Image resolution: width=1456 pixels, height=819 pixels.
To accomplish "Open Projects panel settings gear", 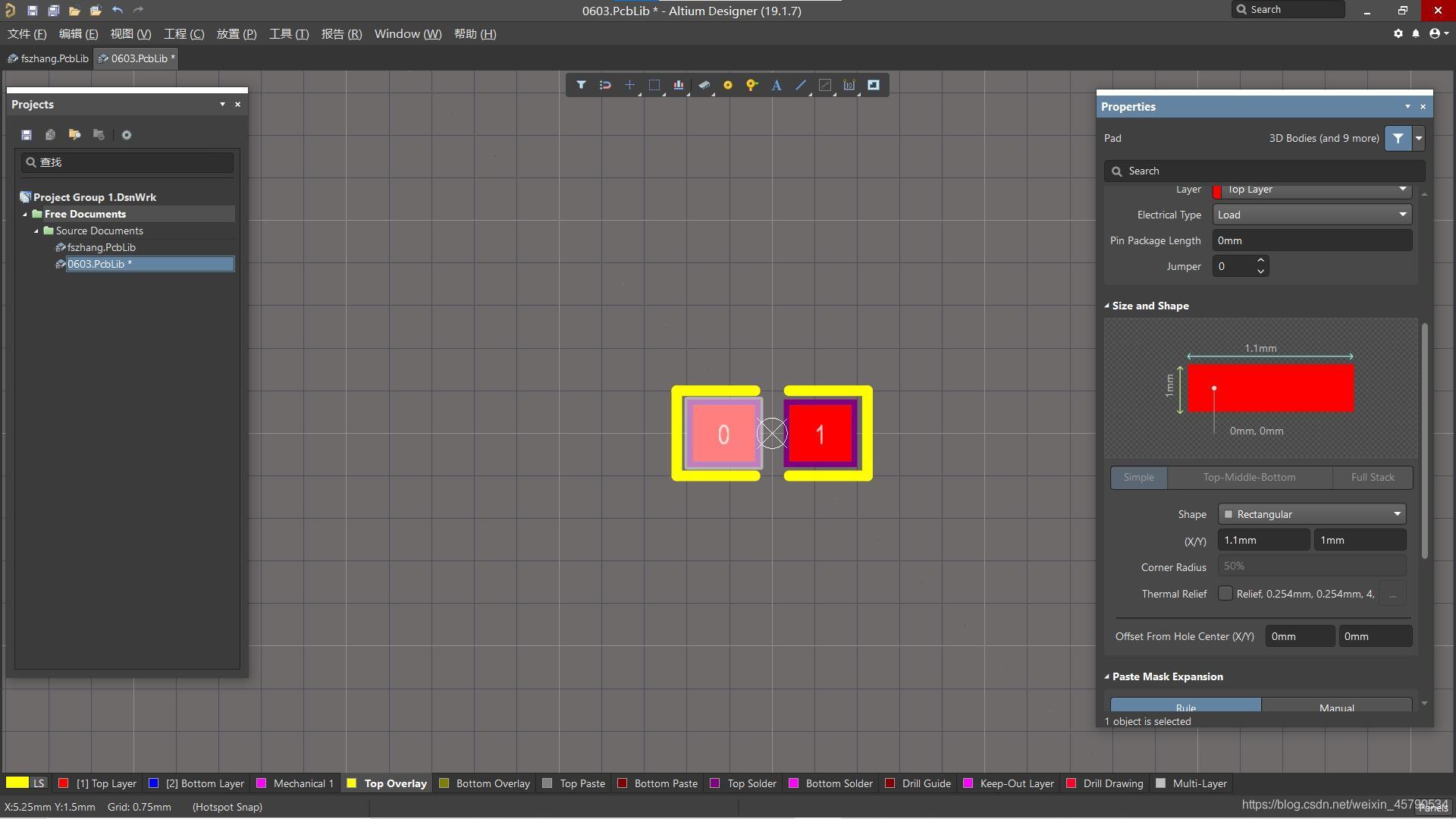I will [127, 135].
